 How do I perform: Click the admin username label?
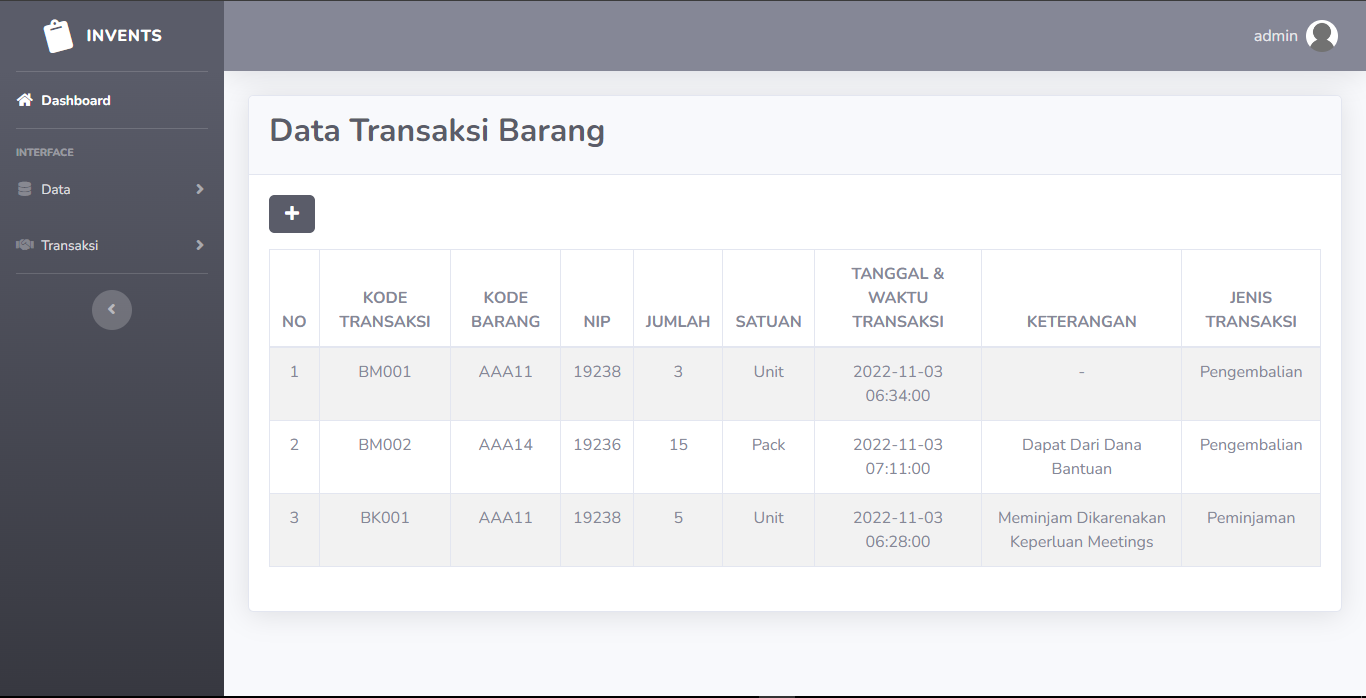pyautogui.click(x=1274, y=35)
